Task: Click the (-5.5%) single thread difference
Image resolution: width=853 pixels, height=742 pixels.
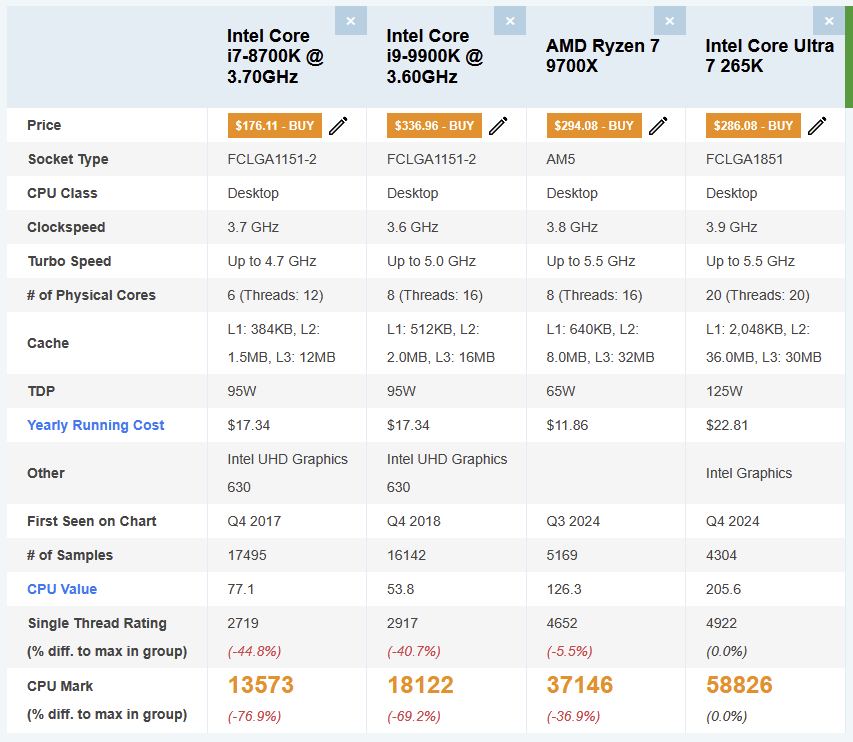Action: (x=570, y=652)
